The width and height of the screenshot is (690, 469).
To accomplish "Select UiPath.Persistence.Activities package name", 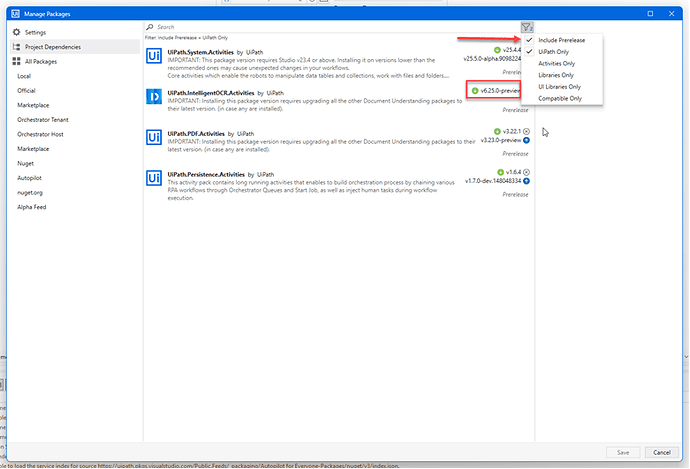I will (206, 174).
